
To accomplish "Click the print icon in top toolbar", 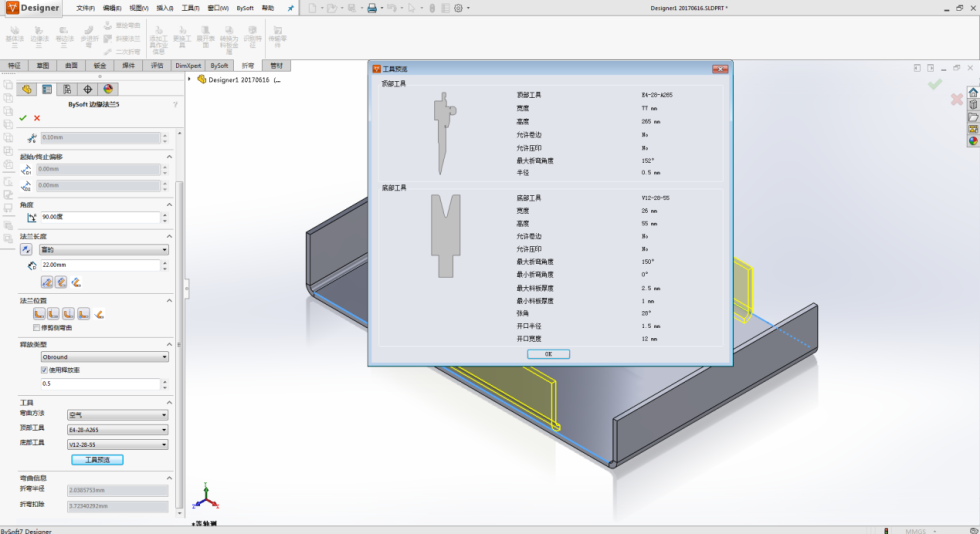I will (372, 8).
